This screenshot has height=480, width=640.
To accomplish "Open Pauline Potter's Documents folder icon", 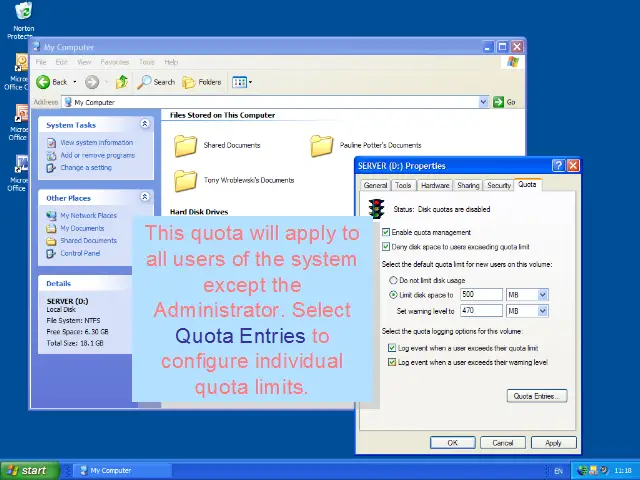I will tap(321, 146).
